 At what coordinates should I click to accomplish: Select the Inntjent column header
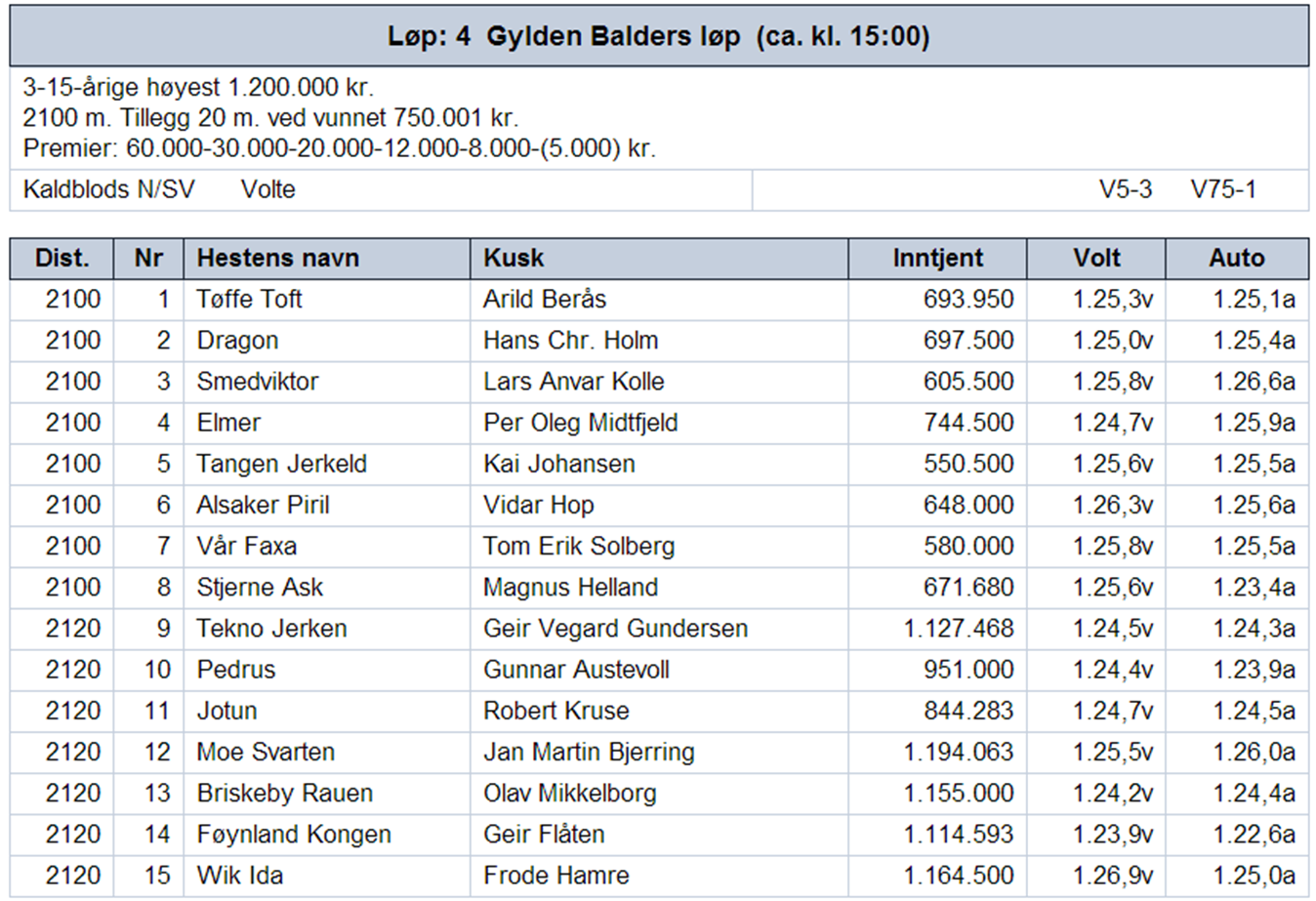click(937, 259)
